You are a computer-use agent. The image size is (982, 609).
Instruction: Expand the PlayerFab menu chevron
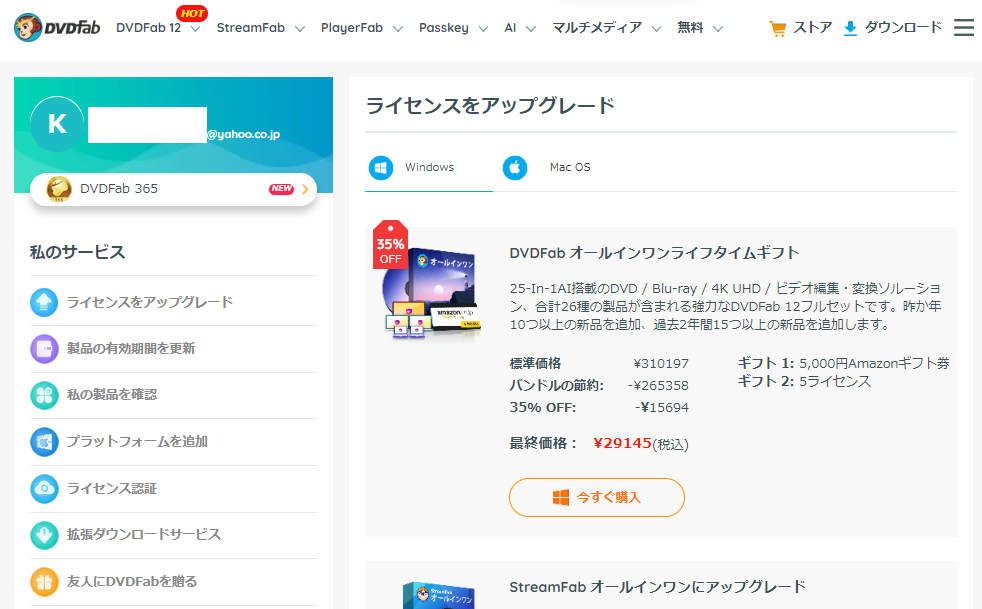pos(398,29)
